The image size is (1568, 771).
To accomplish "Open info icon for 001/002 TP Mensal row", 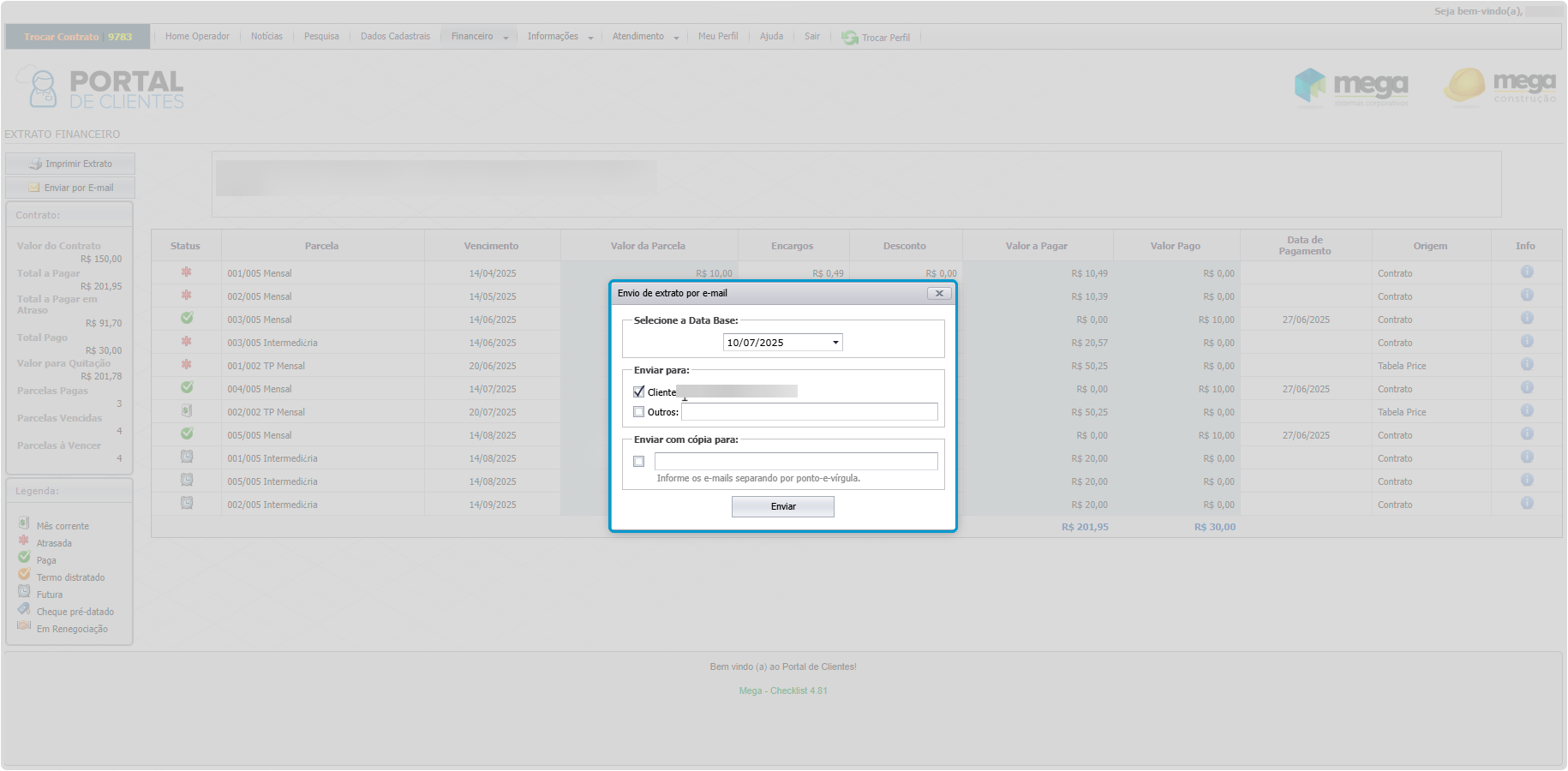I will click(x=1527, y=364).
